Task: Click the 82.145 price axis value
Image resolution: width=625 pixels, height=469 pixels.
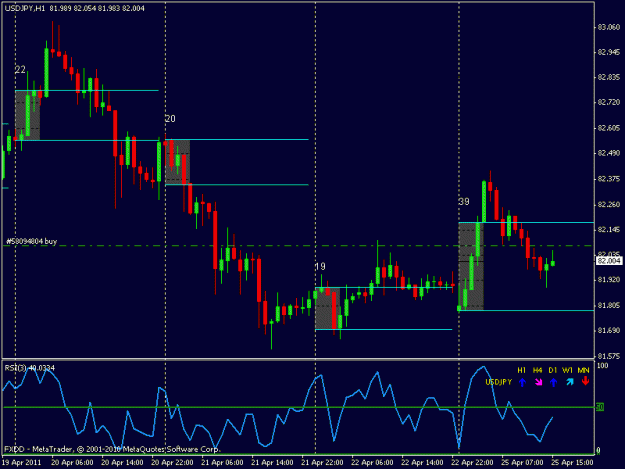Action: coord(609,230)
